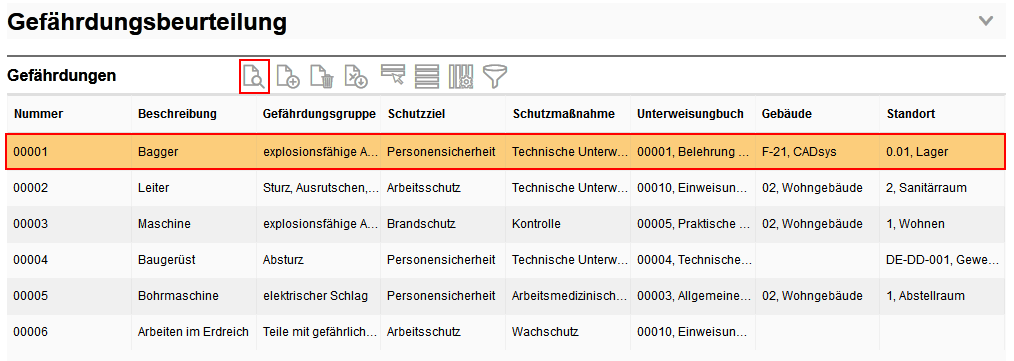Image resolution: width=1014 pixels, height=361 pixels.
Task: Select the row numbered 00003
Action: click(x=506, y=224)
